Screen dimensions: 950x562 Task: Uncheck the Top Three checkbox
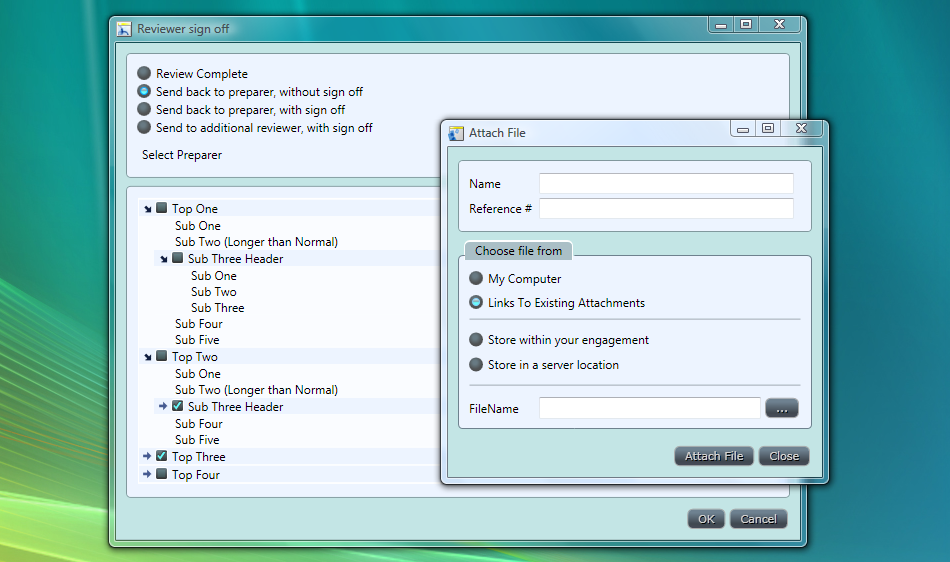click(162, 456)
